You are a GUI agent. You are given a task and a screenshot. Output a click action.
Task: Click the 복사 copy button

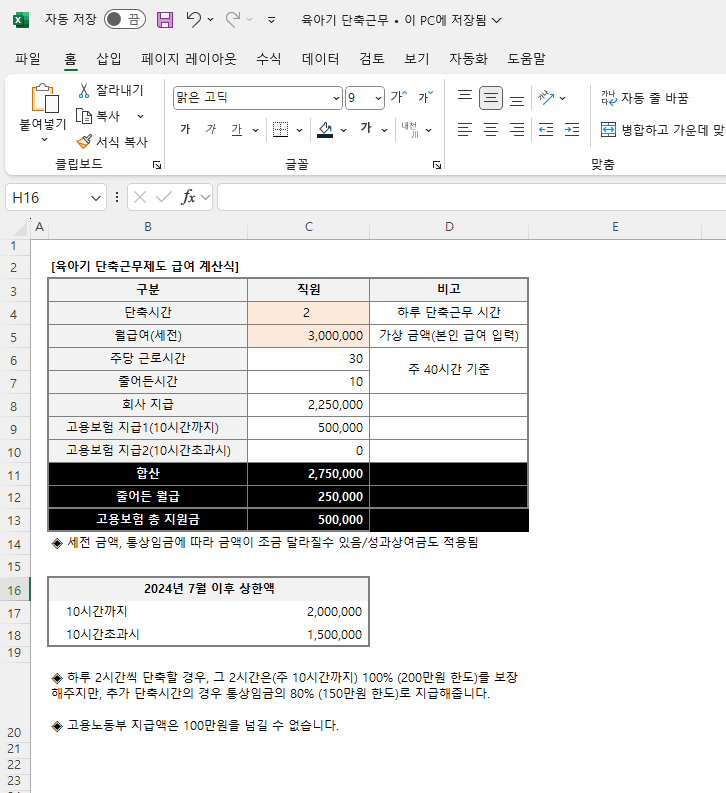[99, 116]
